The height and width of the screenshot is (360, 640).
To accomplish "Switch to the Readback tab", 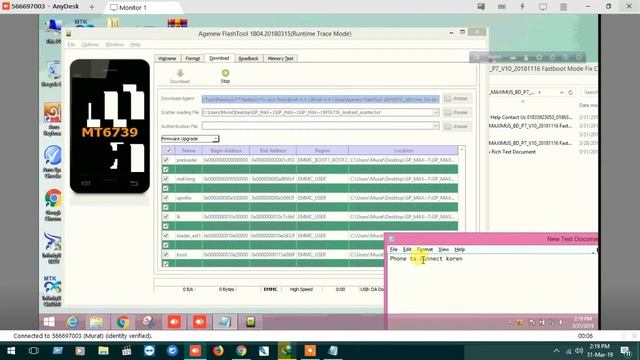I will (248, 58).
